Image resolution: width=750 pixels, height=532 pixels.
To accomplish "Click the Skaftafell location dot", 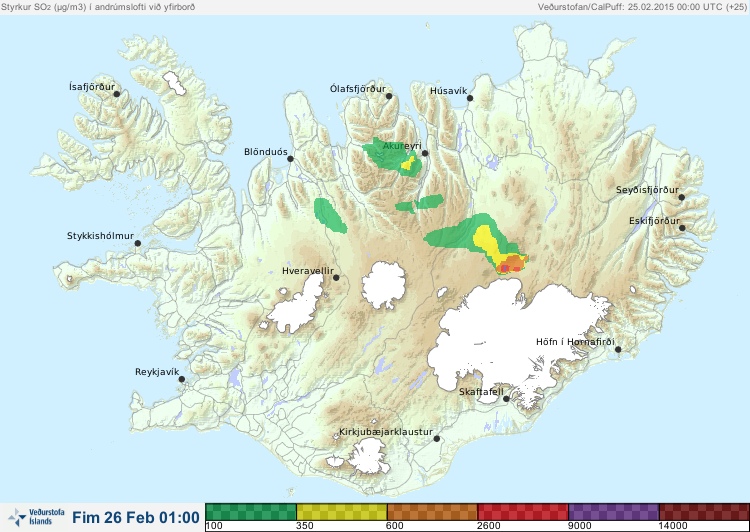I will (506, 399).
